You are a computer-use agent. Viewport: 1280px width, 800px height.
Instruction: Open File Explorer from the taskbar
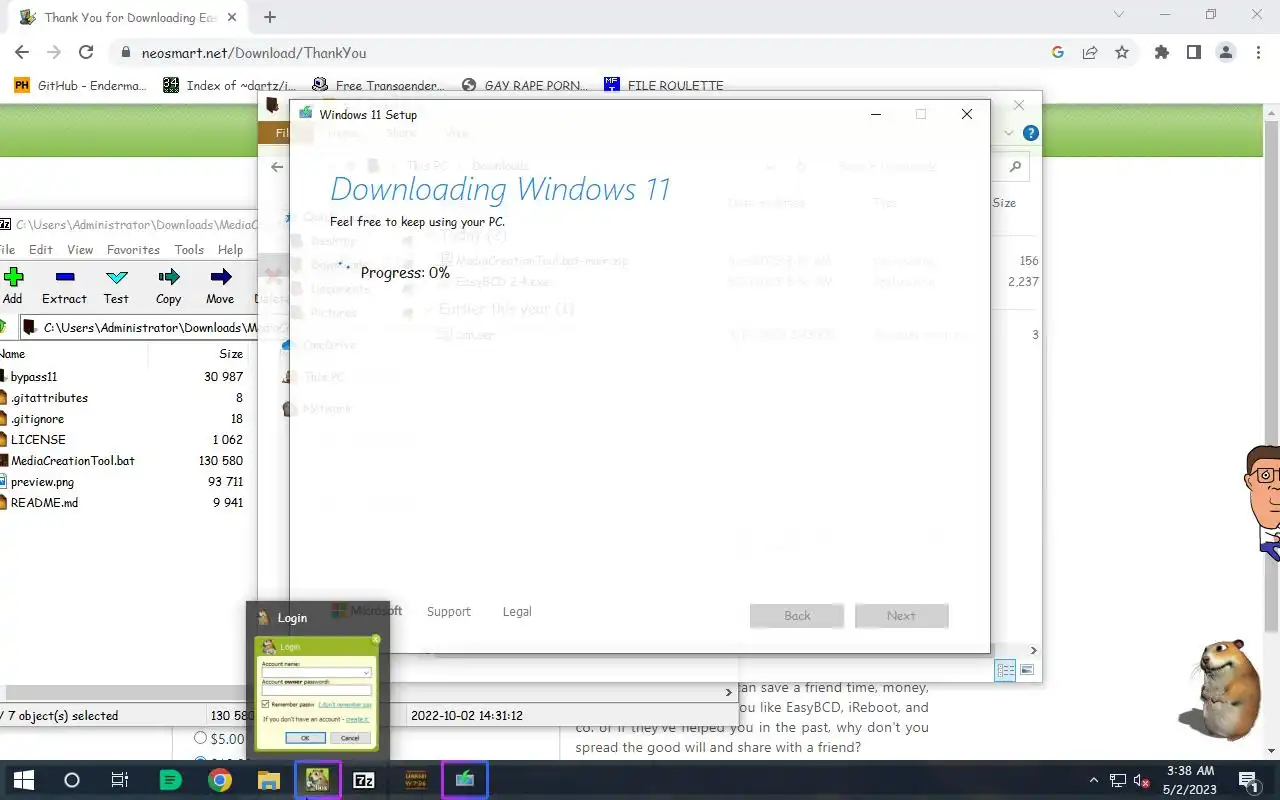[x=268, y=780]
